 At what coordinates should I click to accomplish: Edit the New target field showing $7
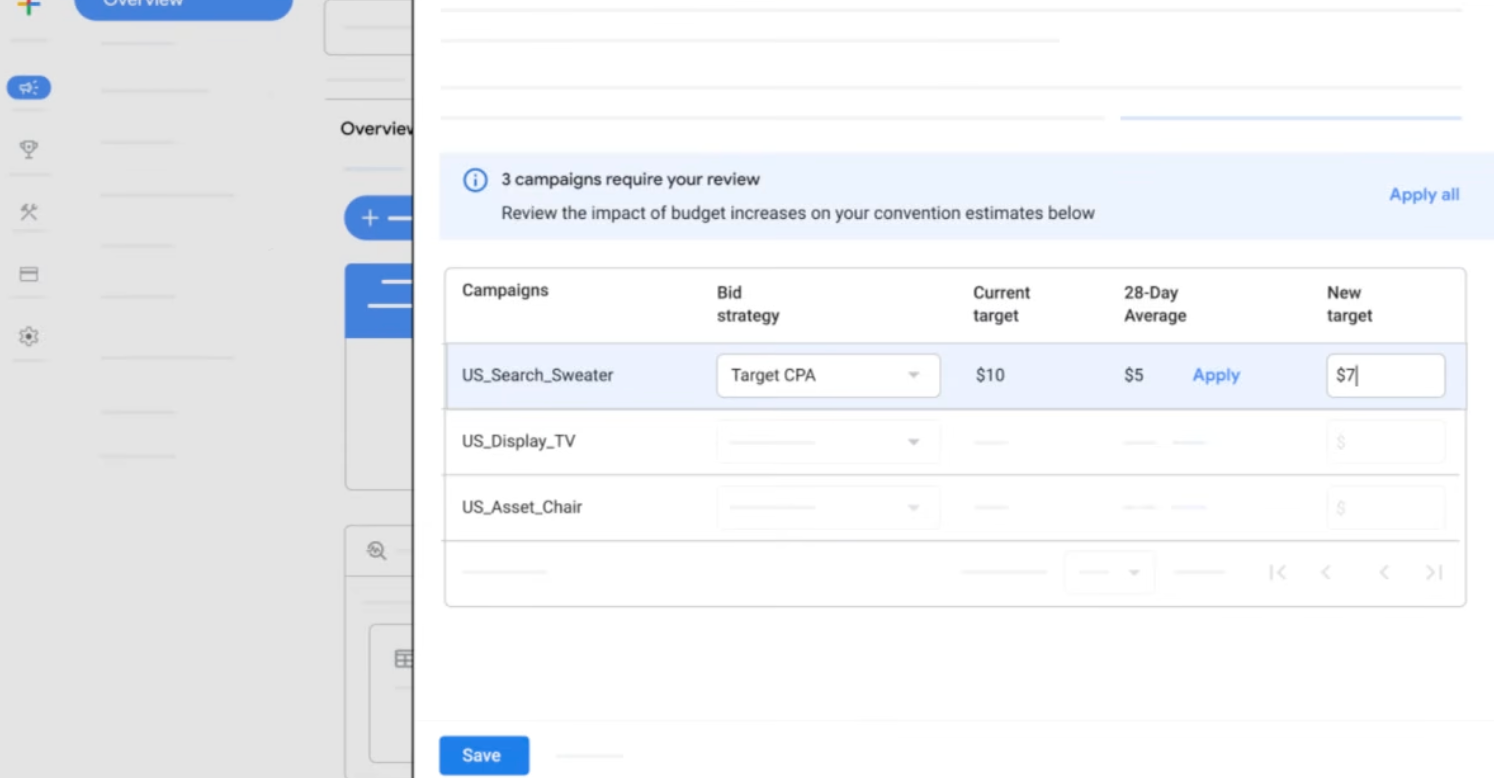tap(1385, 375)
